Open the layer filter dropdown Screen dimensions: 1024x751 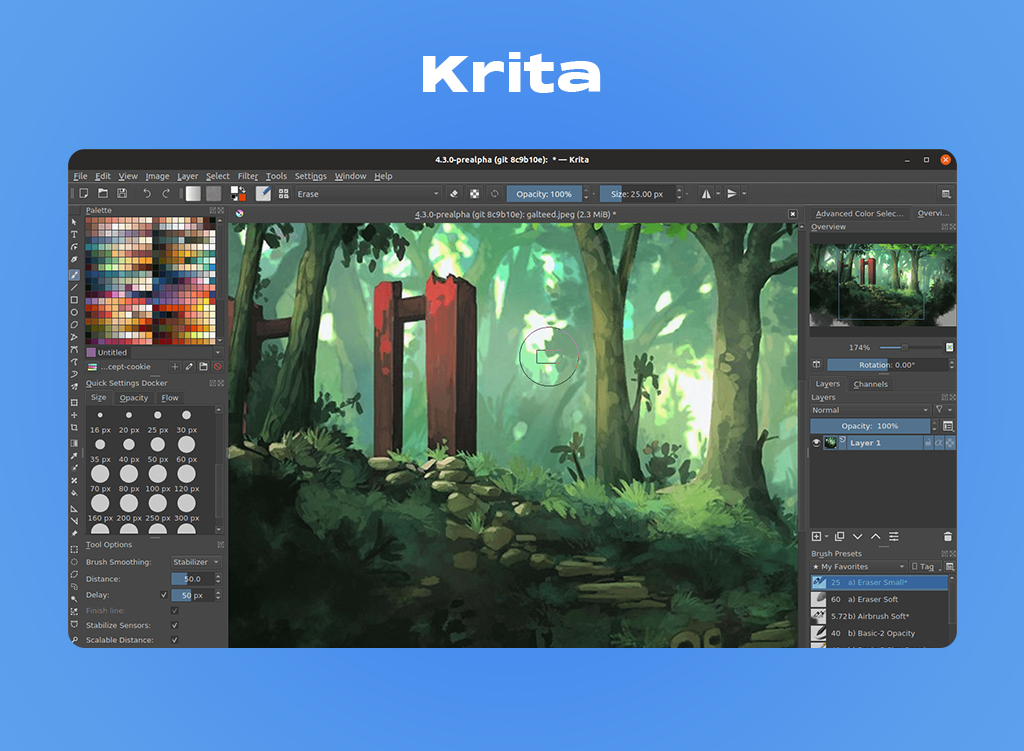944,409
